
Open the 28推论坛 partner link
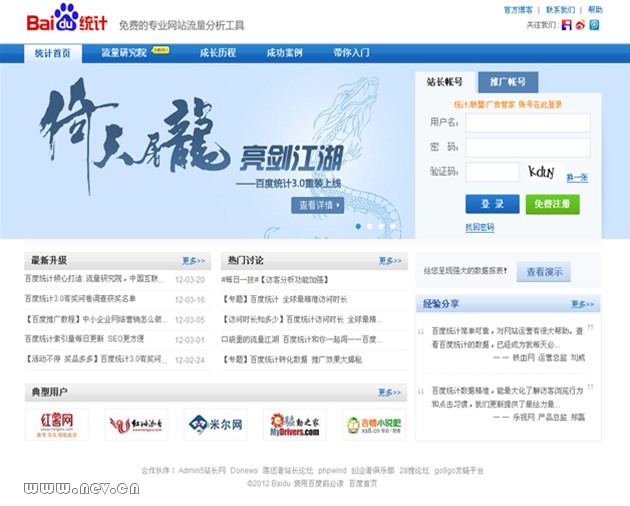click(x=414, y=471)
